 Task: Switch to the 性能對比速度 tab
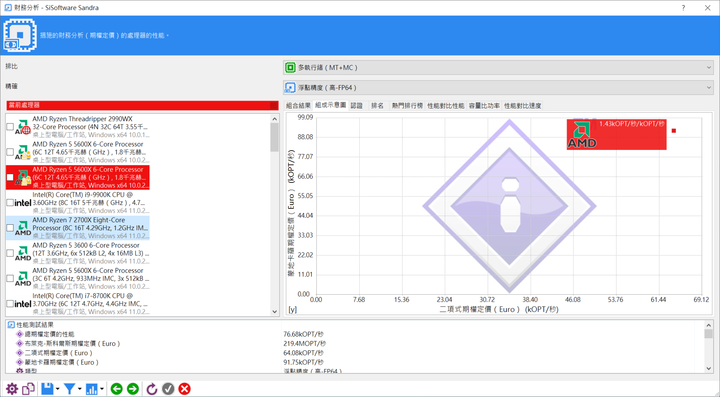pyautogui.click(x=523, y=106)
